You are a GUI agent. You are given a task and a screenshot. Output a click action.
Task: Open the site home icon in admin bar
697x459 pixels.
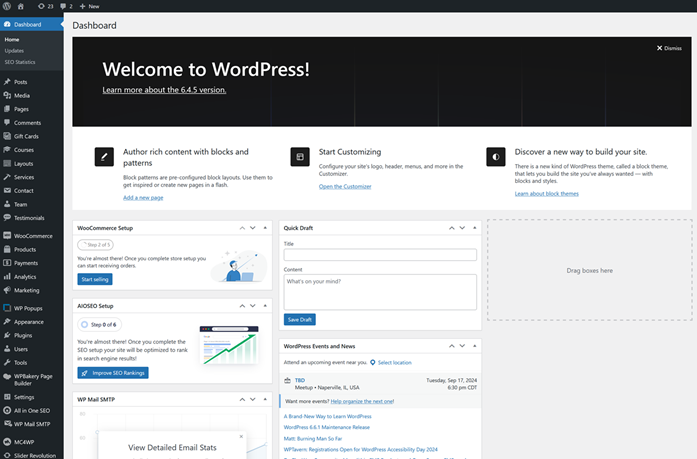tap(20, 6)
